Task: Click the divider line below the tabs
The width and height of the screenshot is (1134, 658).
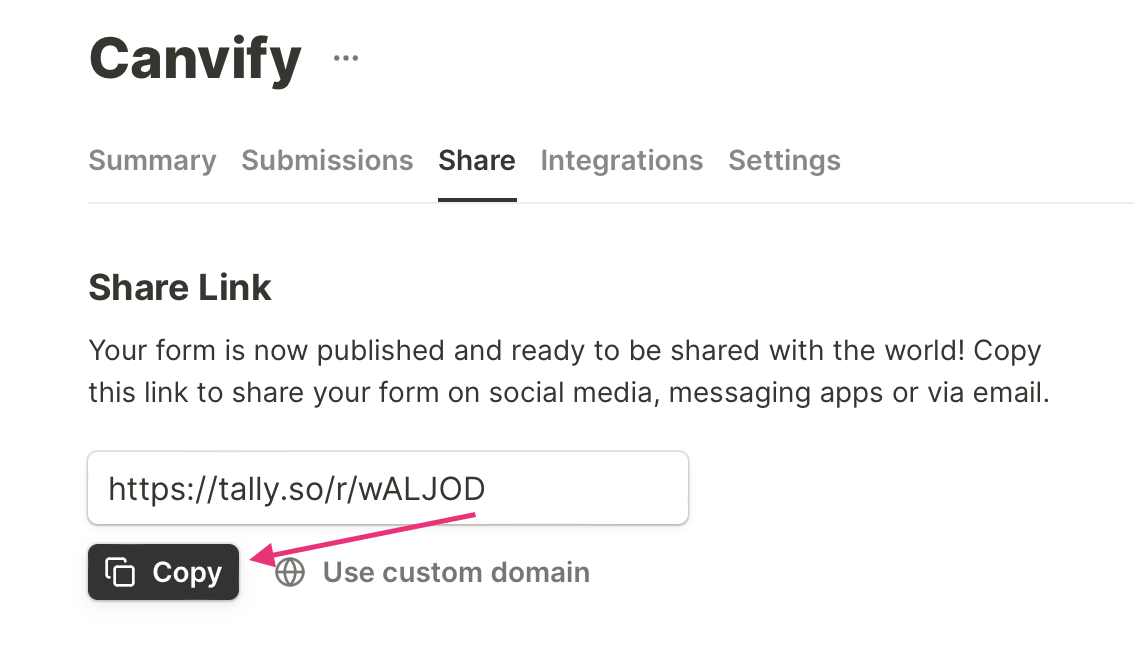Action: click(800, 203)
